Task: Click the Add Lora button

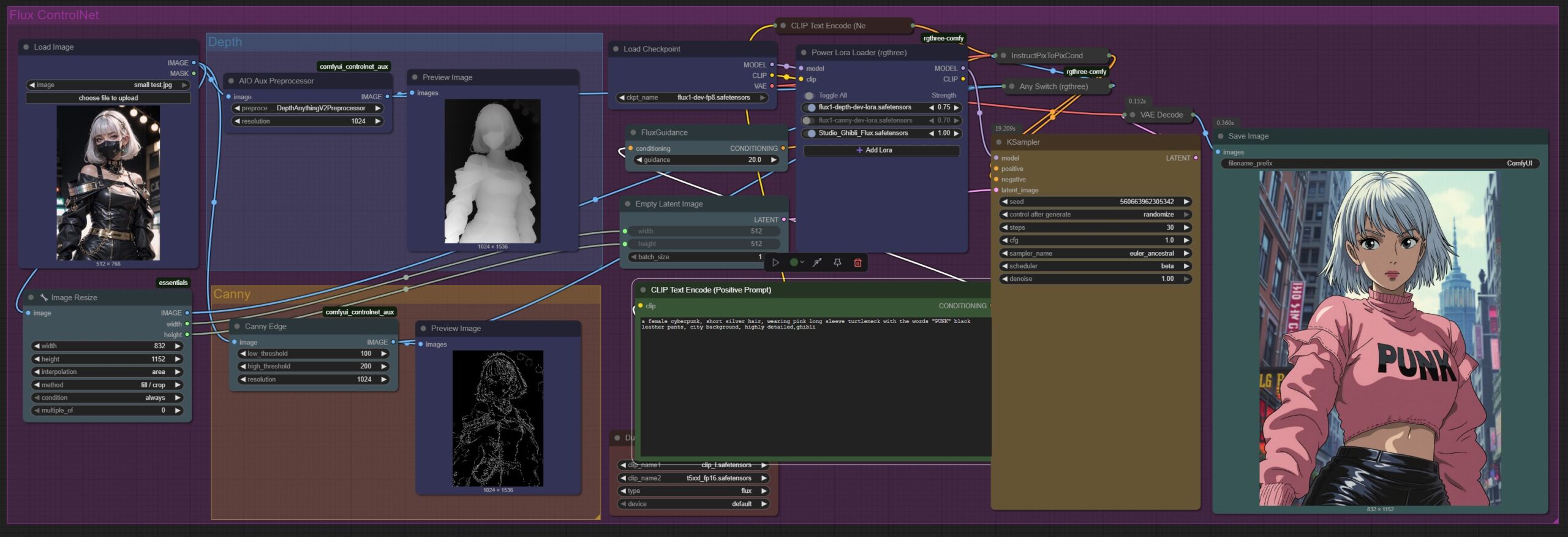Action: [881, 150]
